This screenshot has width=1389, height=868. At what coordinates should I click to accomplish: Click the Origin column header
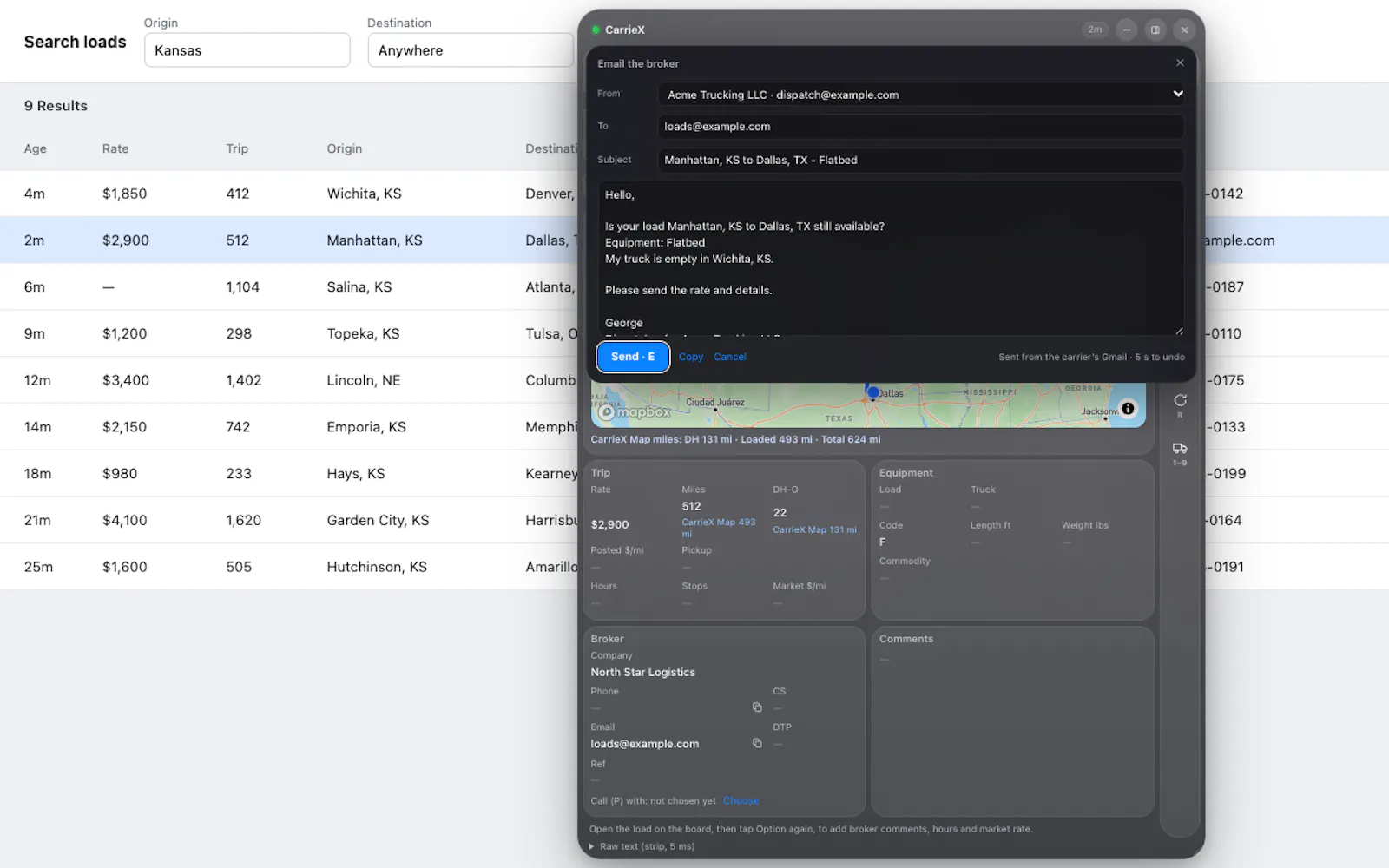pyautogui.click(x=345, y=148)
